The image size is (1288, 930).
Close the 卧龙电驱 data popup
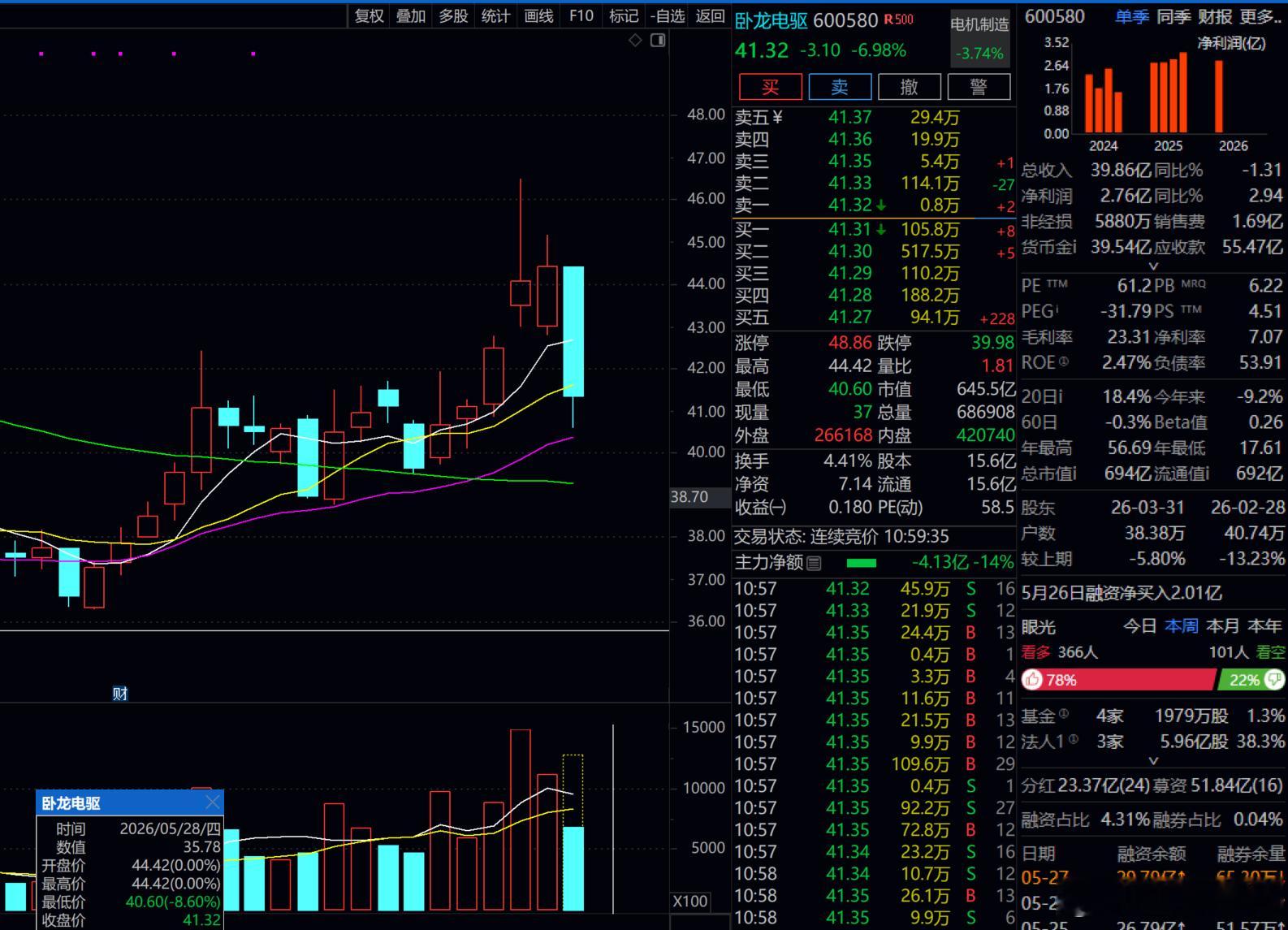[x=212, y=802]
